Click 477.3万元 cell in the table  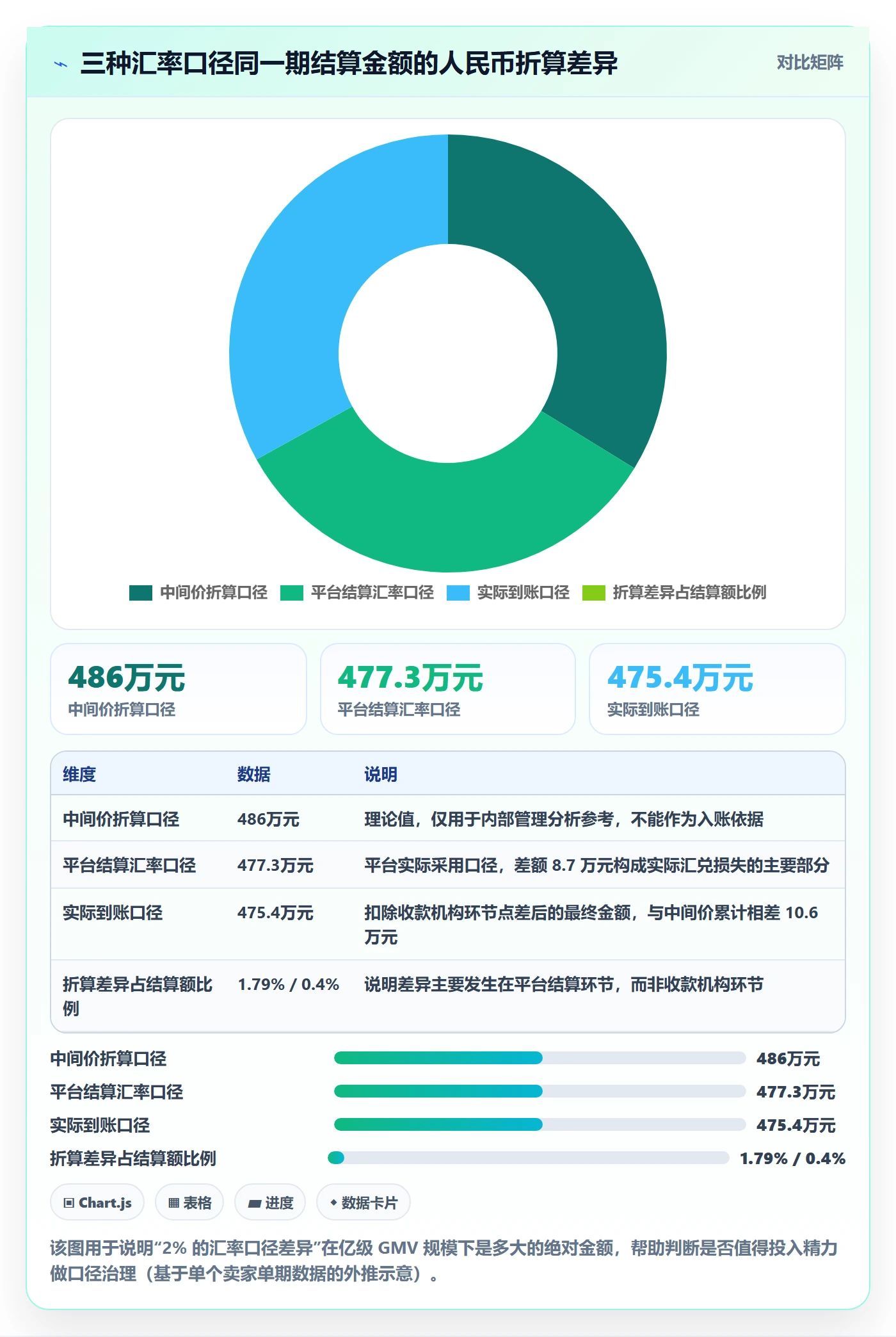[x=275, y=866]
